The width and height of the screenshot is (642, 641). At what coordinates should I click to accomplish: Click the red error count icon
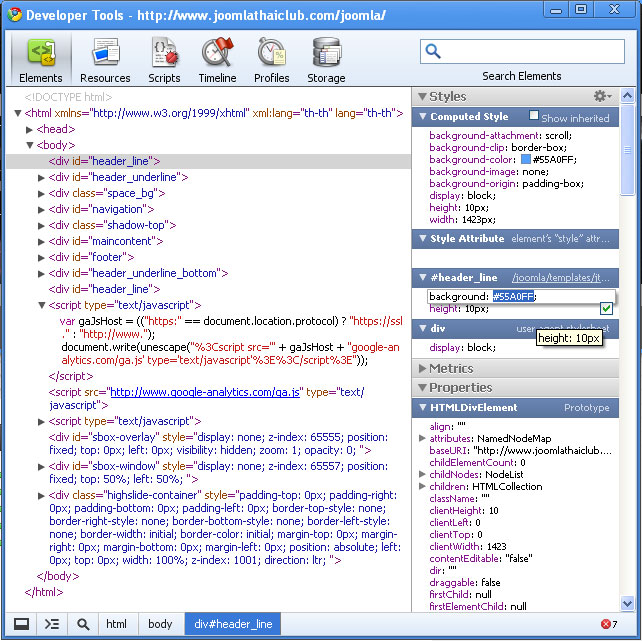pyautogui.click(x=606, y=624)
